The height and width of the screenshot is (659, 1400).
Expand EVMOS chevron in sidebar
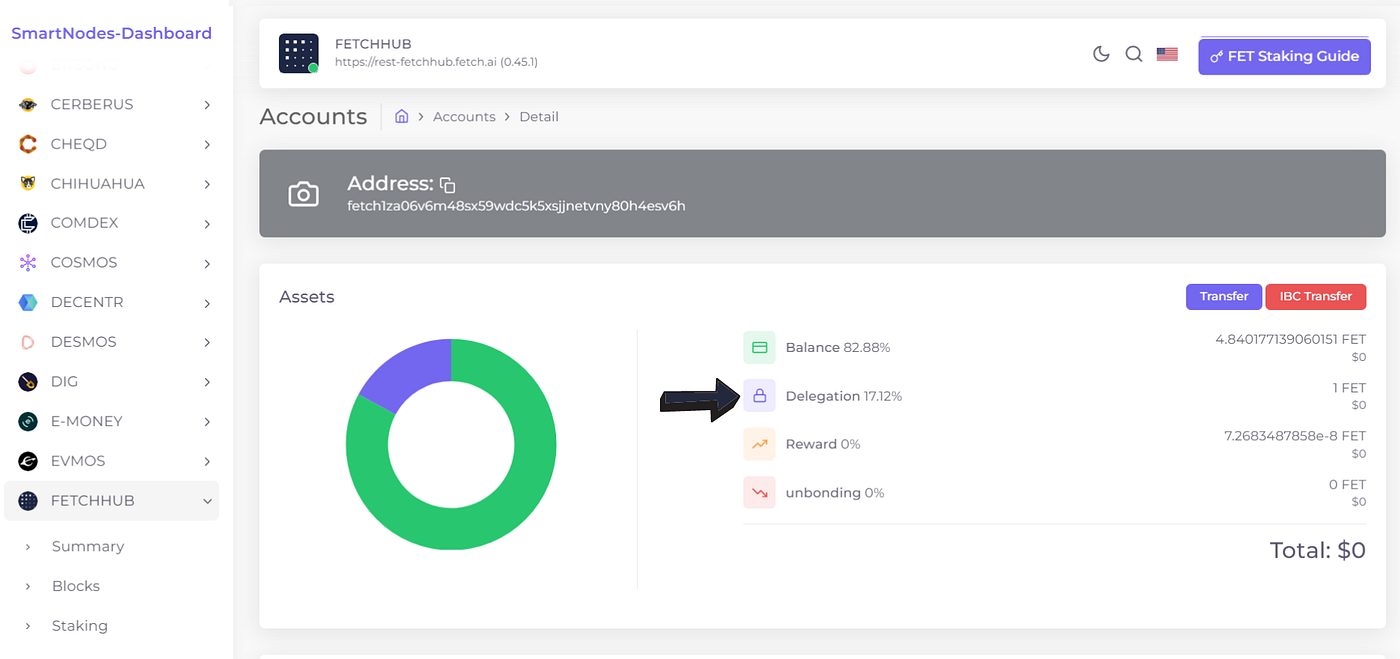pyautogui.click(x=207, y=461)
